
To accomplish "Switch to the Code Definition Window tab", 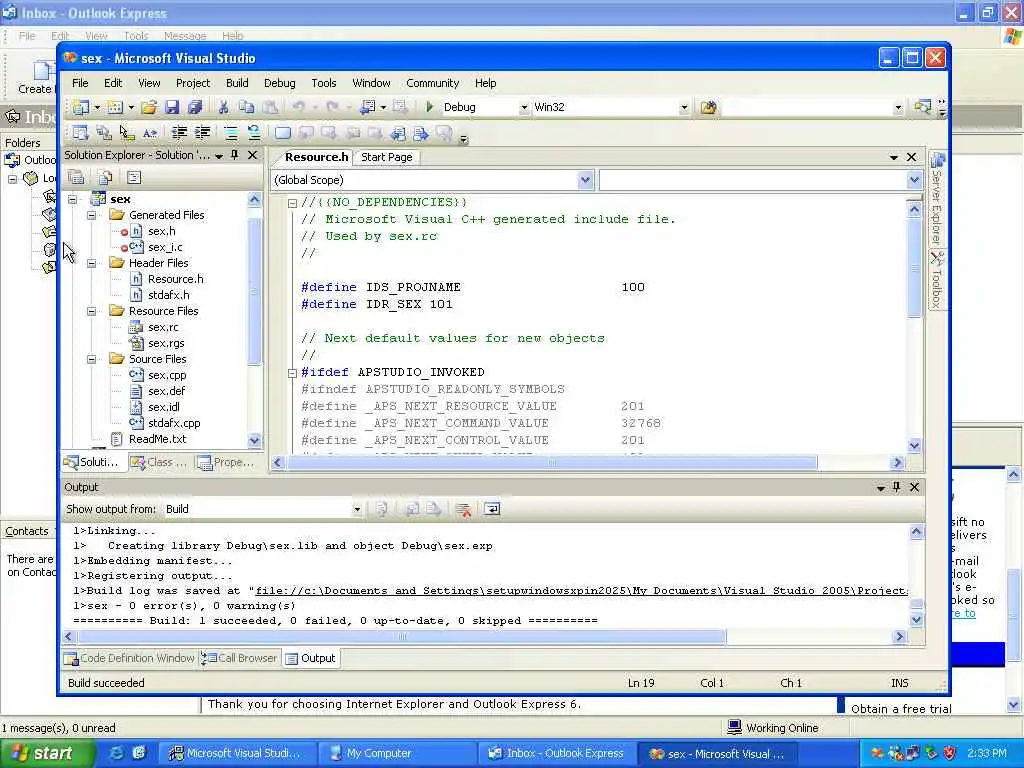I will [130, 658].
